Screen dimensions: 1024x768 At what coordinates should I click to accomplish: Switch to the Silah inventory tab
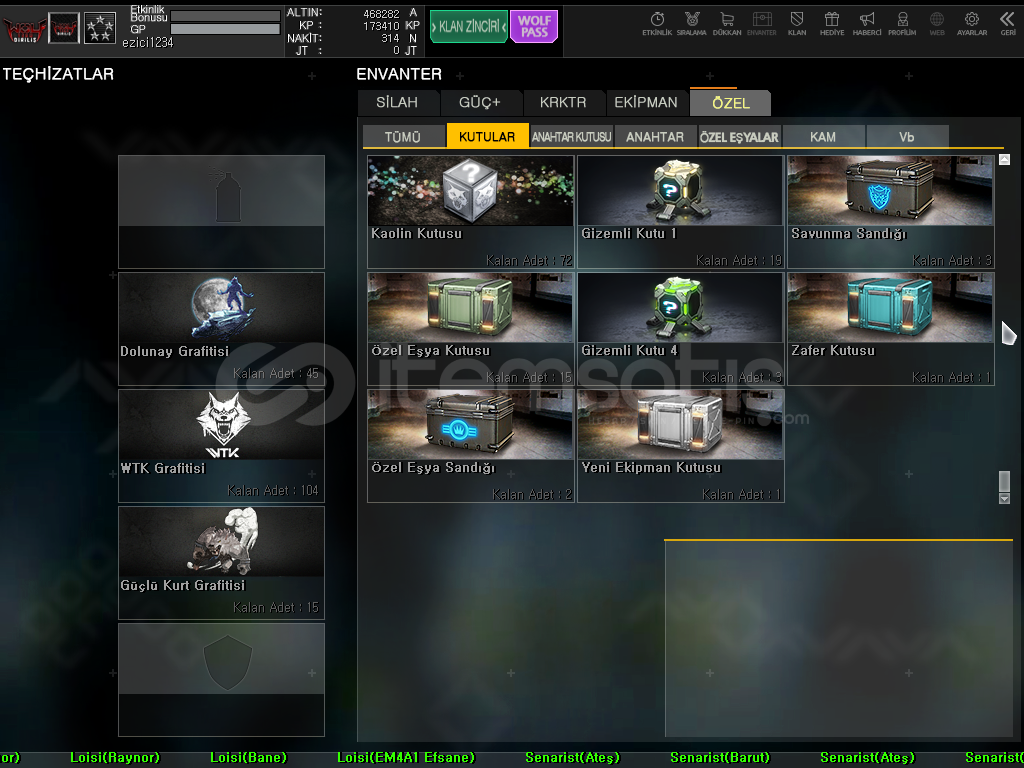[x=397, y=103]
